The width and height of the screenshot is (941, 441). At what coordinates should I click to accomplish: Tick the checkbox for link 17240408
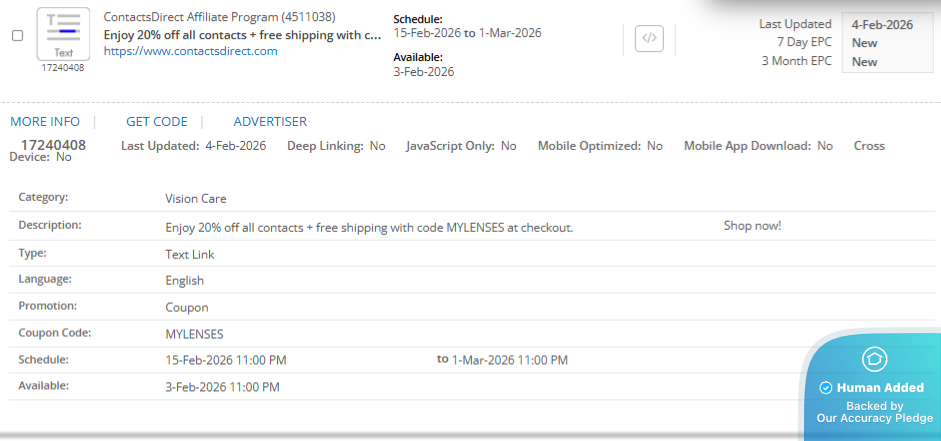(17, 35)
